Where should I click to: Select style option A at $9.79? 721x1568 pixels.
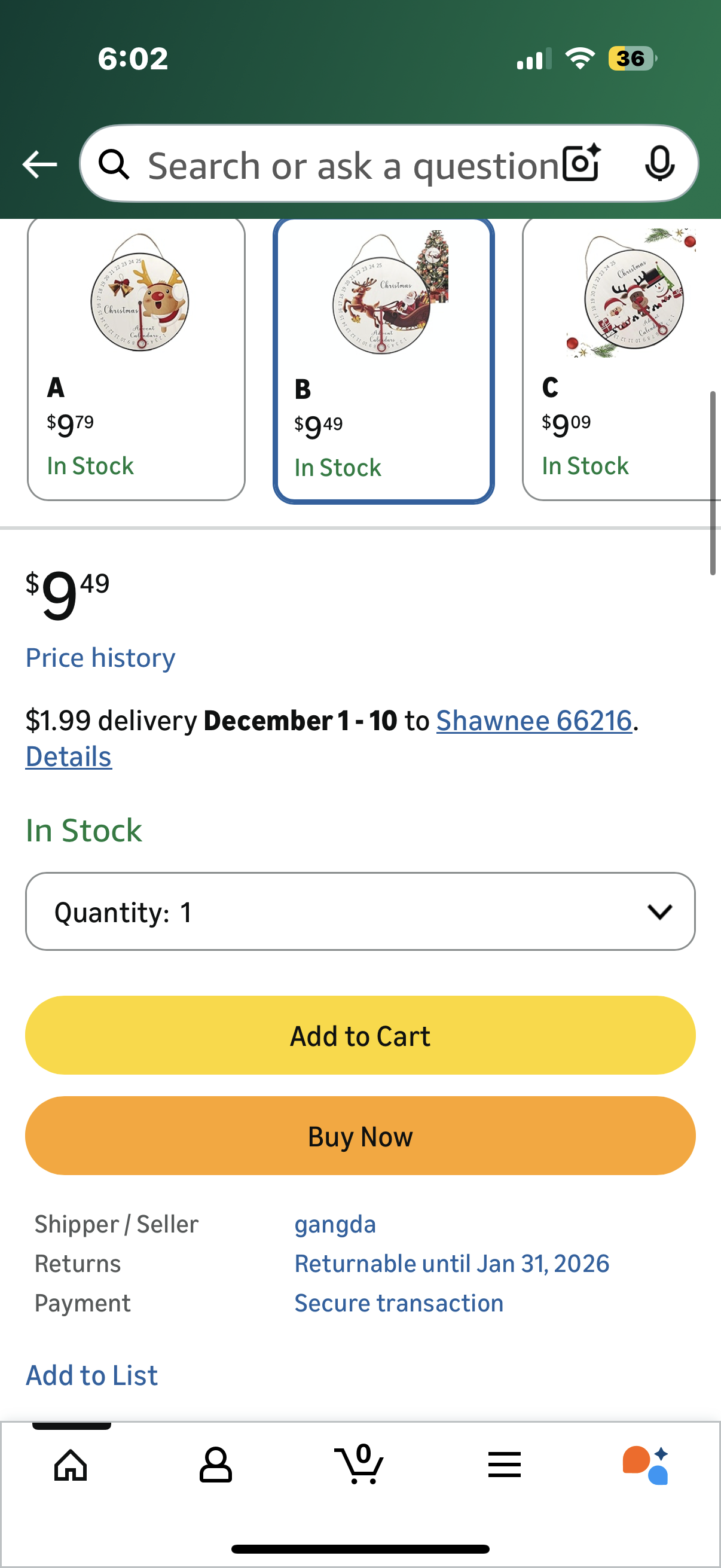coord(136,359)
